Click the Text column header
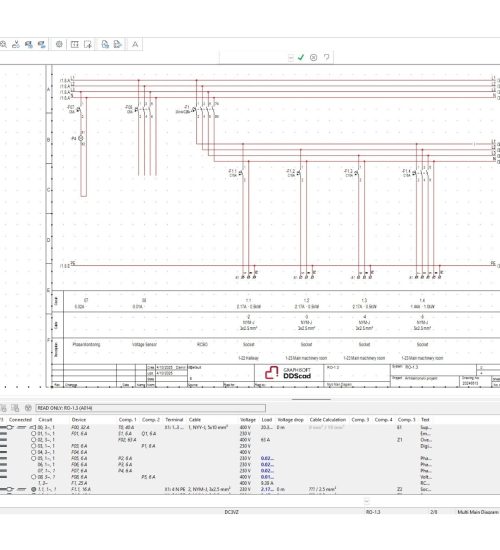The width and height of the screenshot is (500, 550). [425, 420]
